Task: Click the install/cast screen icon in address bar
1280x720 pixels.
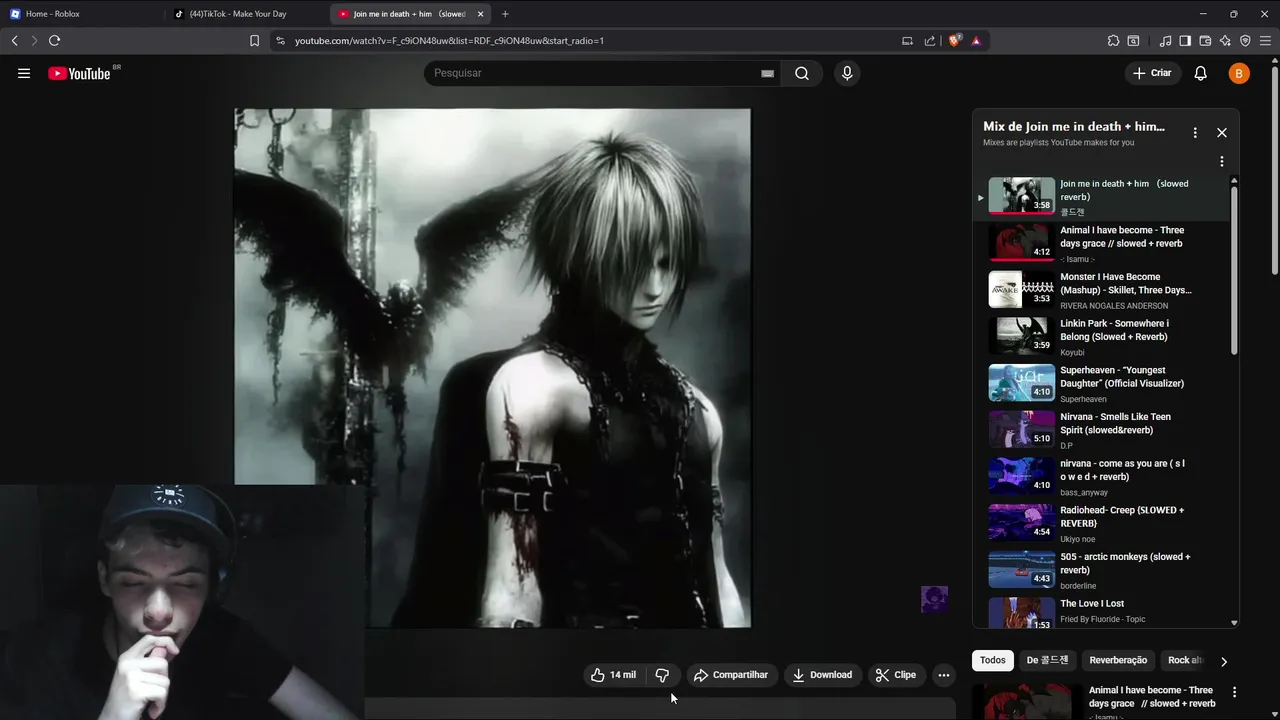Action: (907, 41)
